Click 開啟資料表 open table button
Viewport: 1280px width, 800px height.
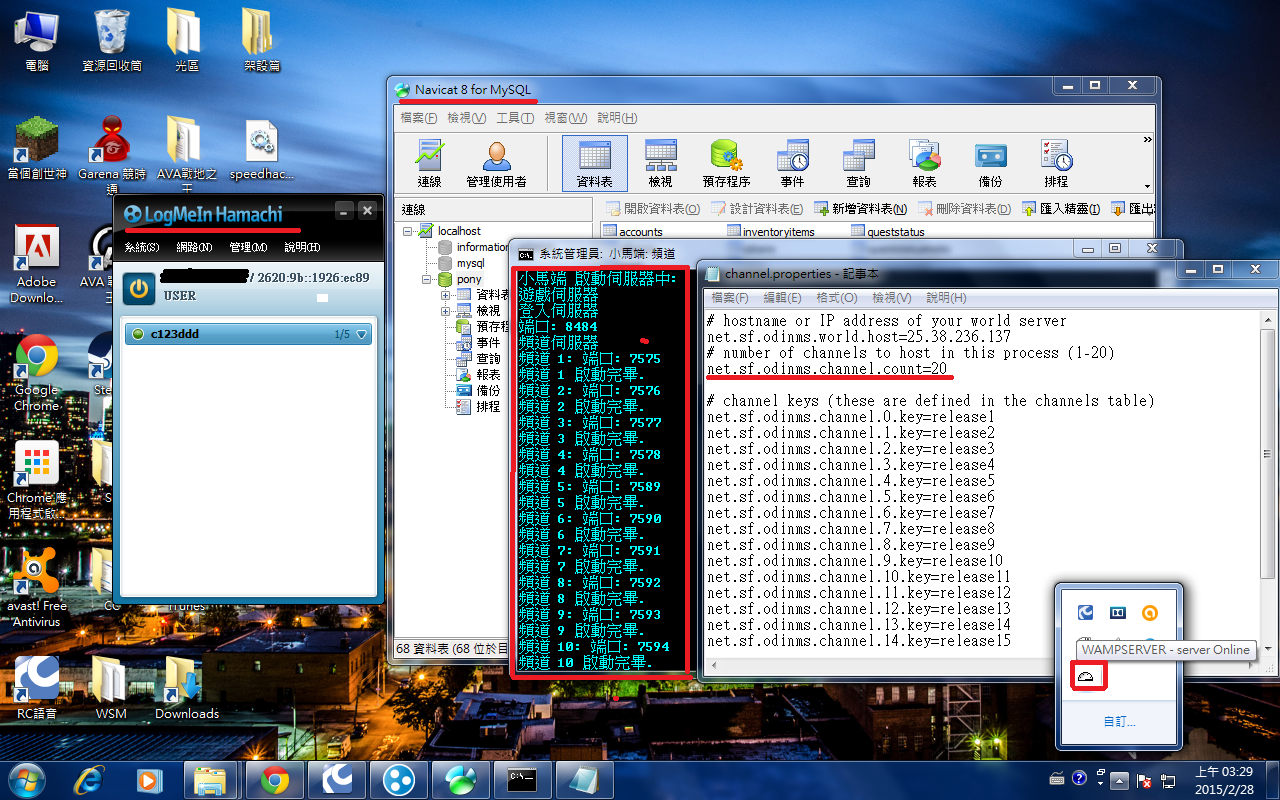653,209
